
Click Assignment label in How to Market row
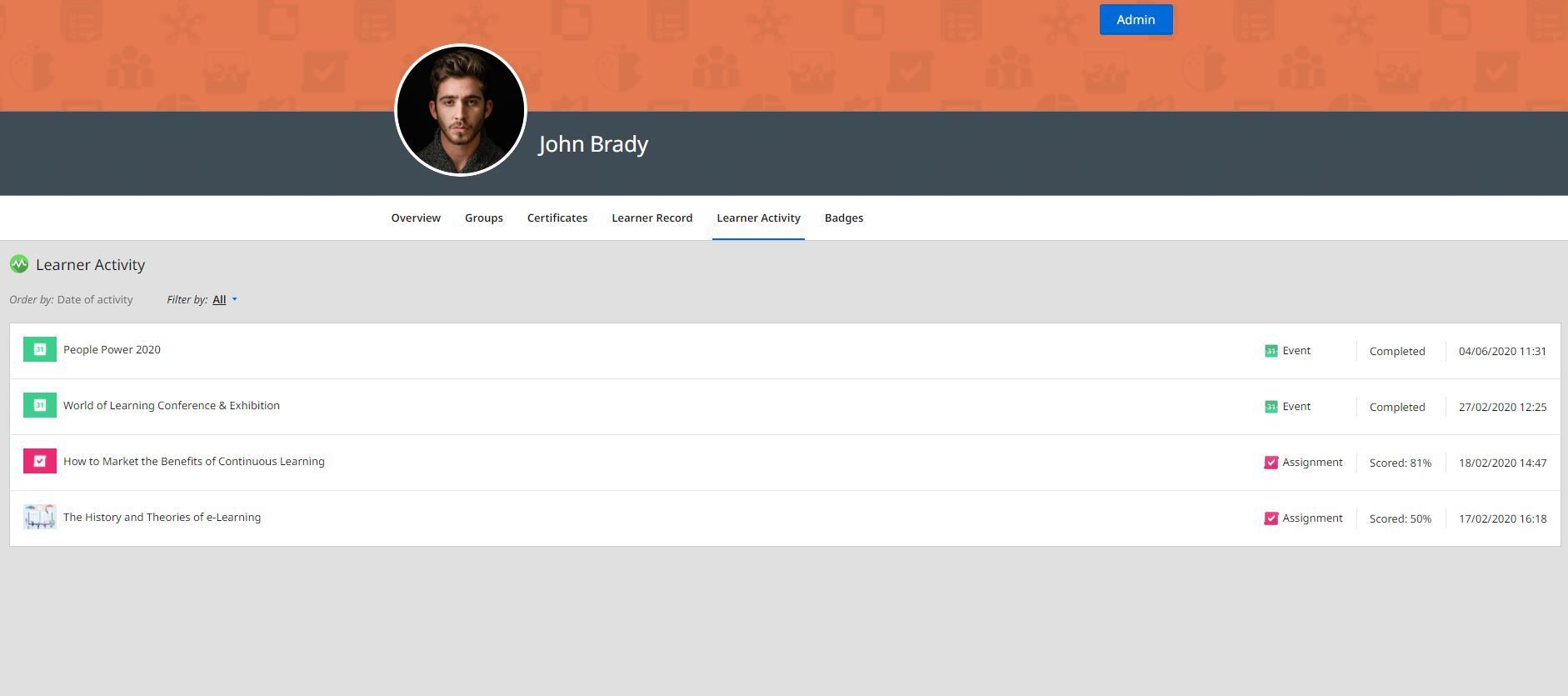[1312, 463]
